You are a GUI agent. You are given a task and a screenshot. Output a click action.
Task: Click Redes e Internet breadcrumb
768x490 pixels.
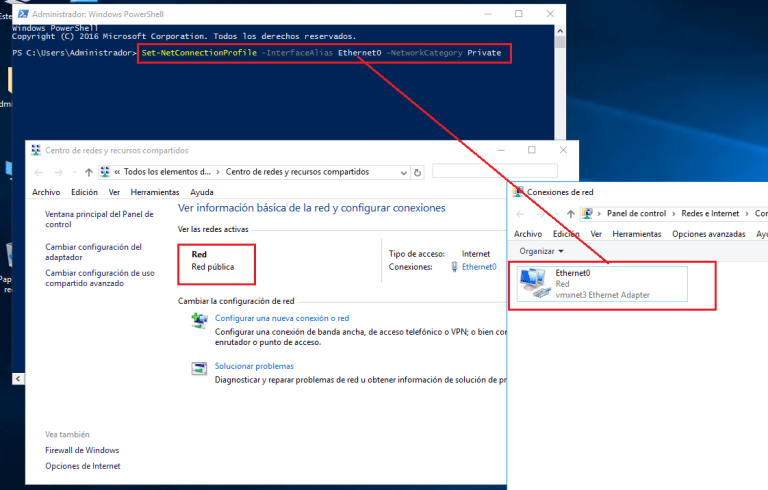tap(710, 213)
